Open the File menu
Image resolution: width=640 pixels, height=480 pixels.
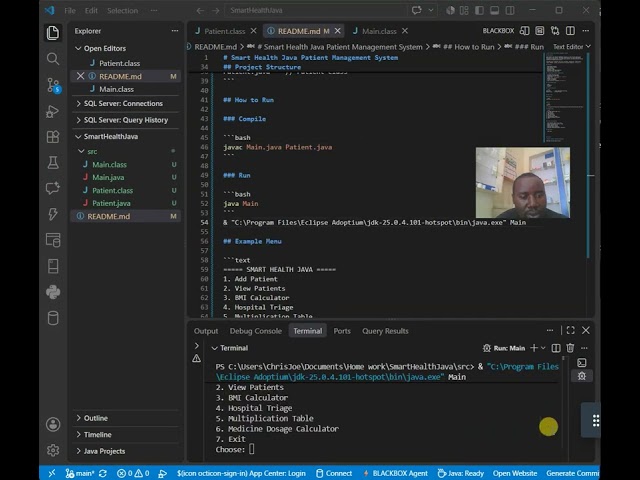(x=70, y=11)
